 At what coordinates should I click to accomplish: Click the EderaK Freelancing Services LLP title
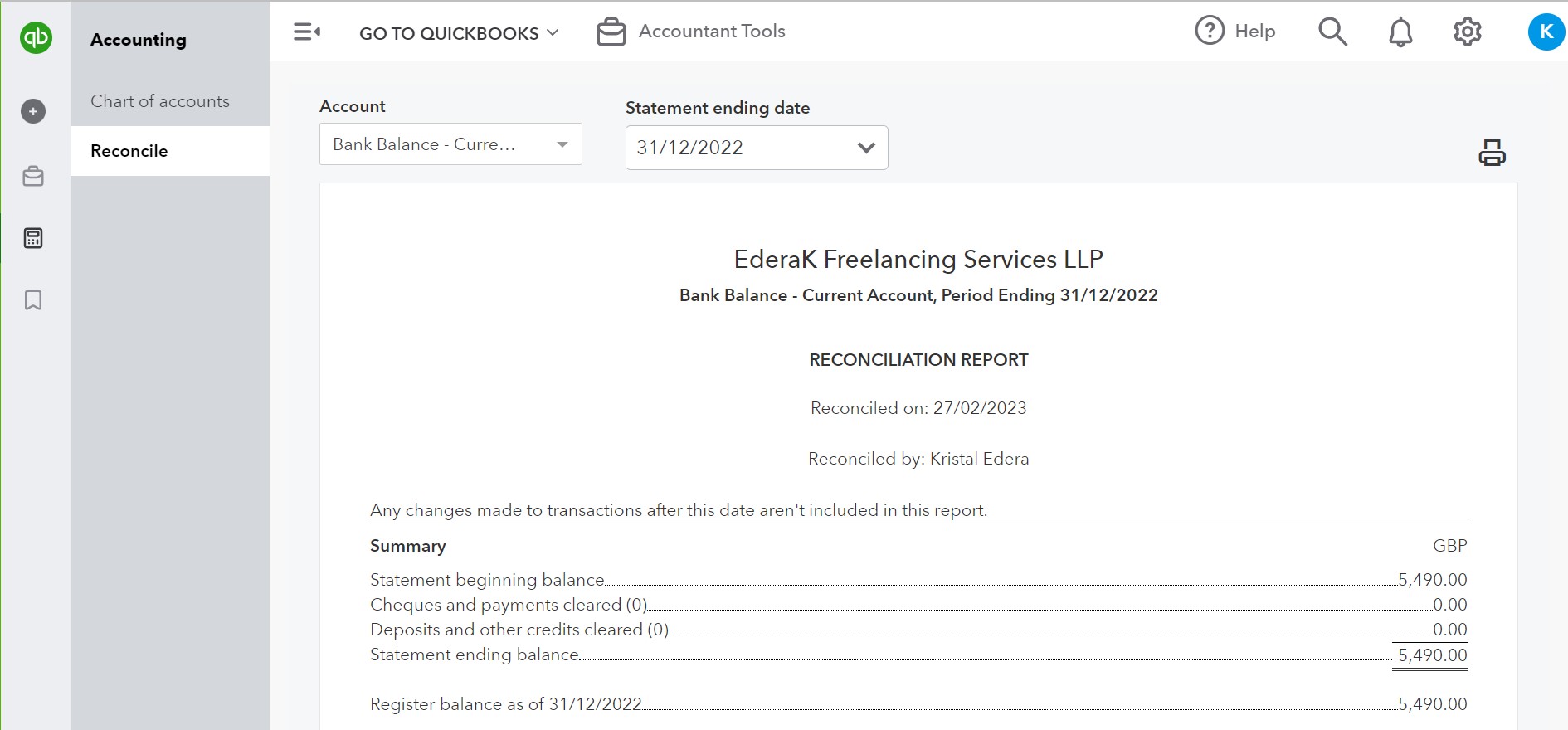click(918, 260)
